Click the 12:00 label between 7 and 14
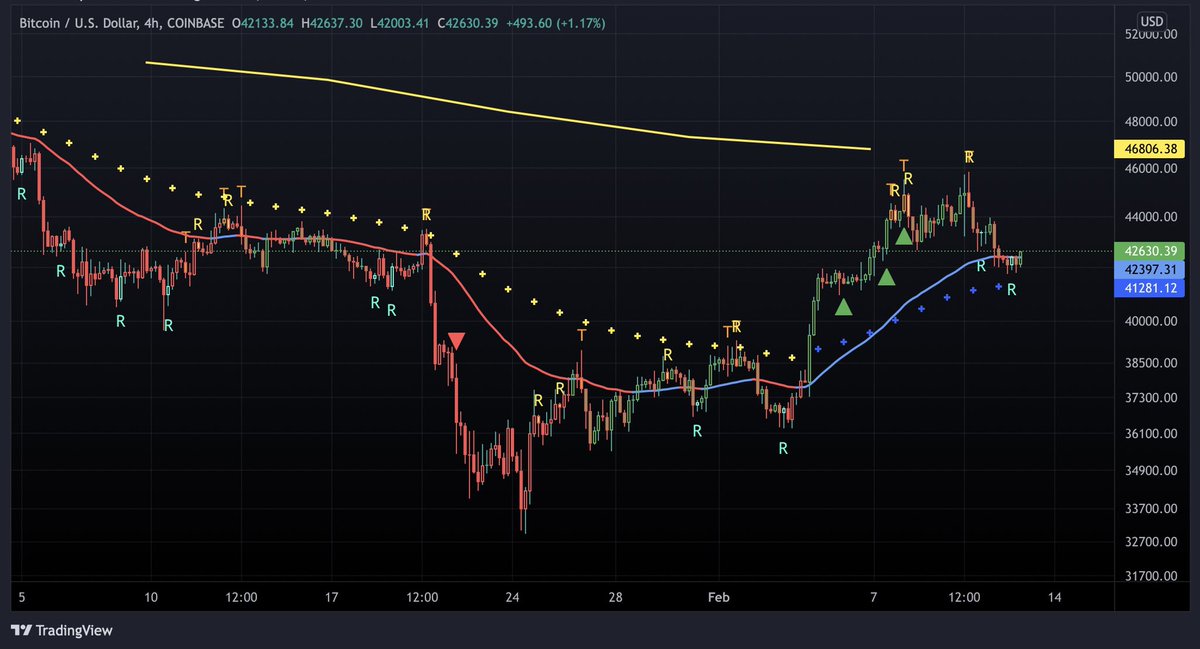 964,597
